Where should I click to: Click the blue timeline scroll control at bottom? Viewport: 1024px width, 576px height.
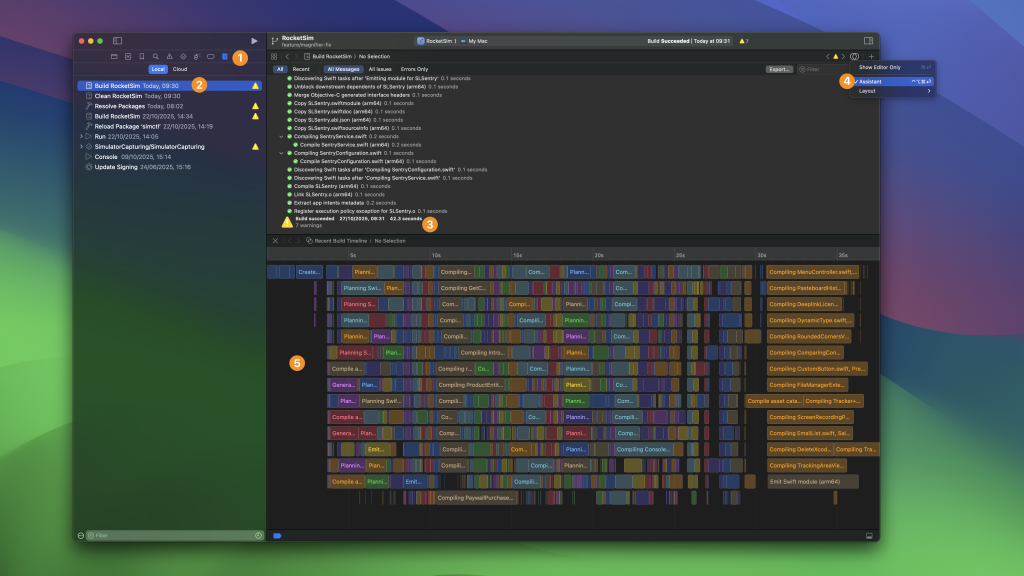tap(276, 536)
